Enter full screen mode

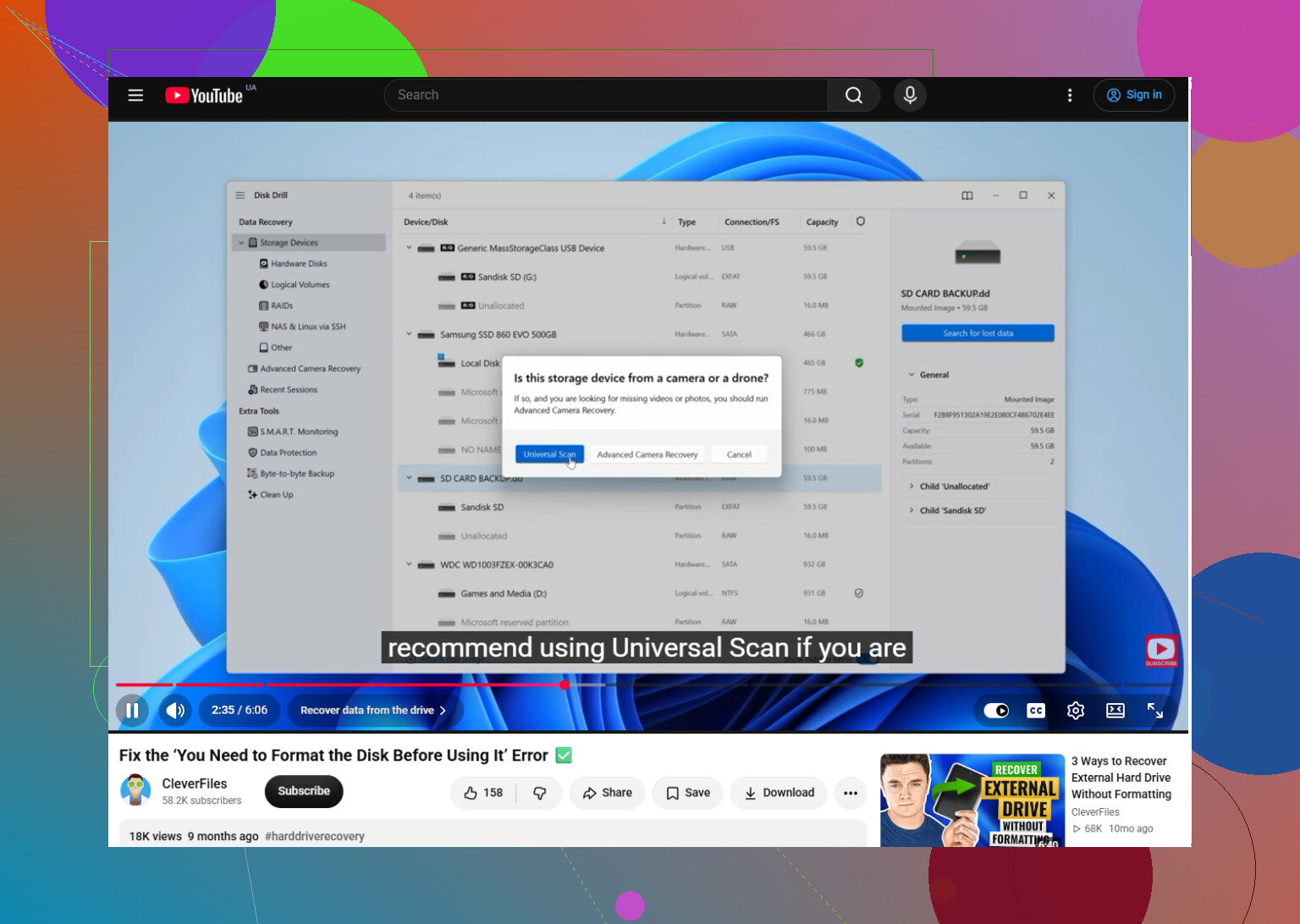click(1155, 710)
